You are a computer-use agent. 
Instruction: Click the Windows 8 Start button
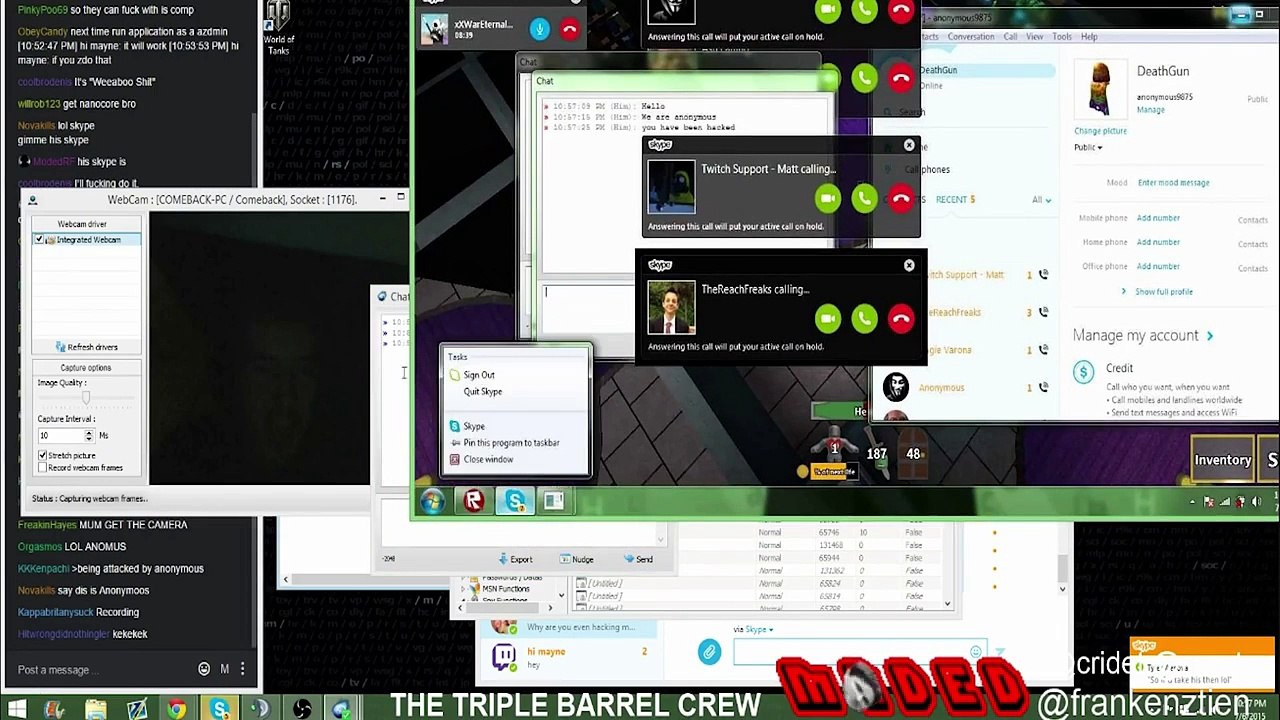click(17, 709)
